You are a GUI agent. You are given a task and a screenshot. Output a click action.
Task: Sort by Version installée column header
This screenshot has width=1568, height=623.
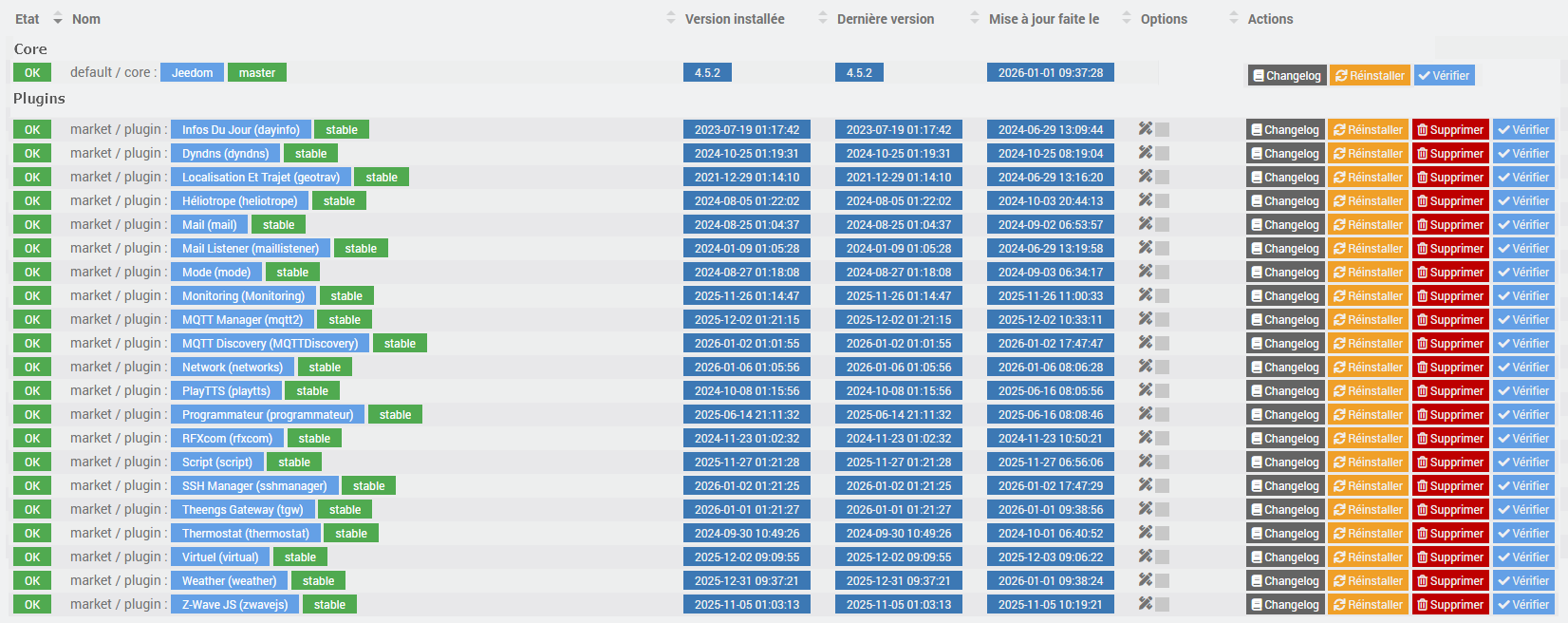click(x=735, y=19)
